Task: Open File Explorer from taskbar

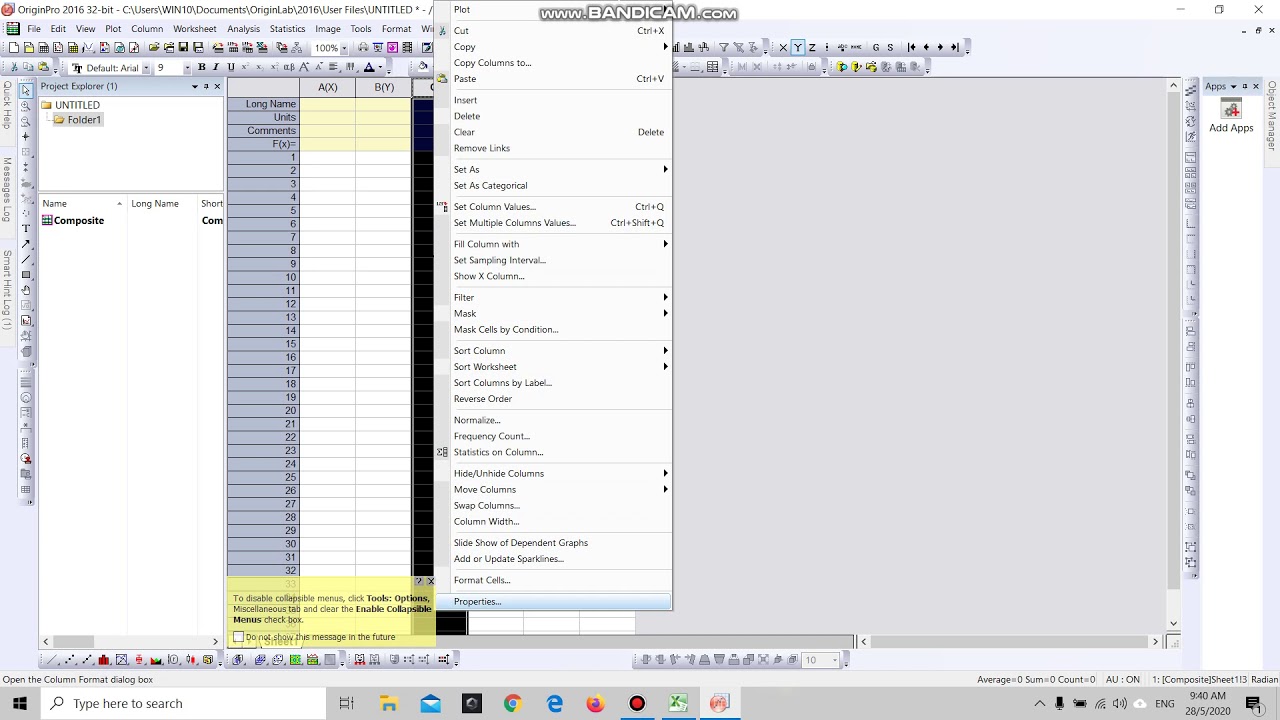Action: [x=389, y=703]
